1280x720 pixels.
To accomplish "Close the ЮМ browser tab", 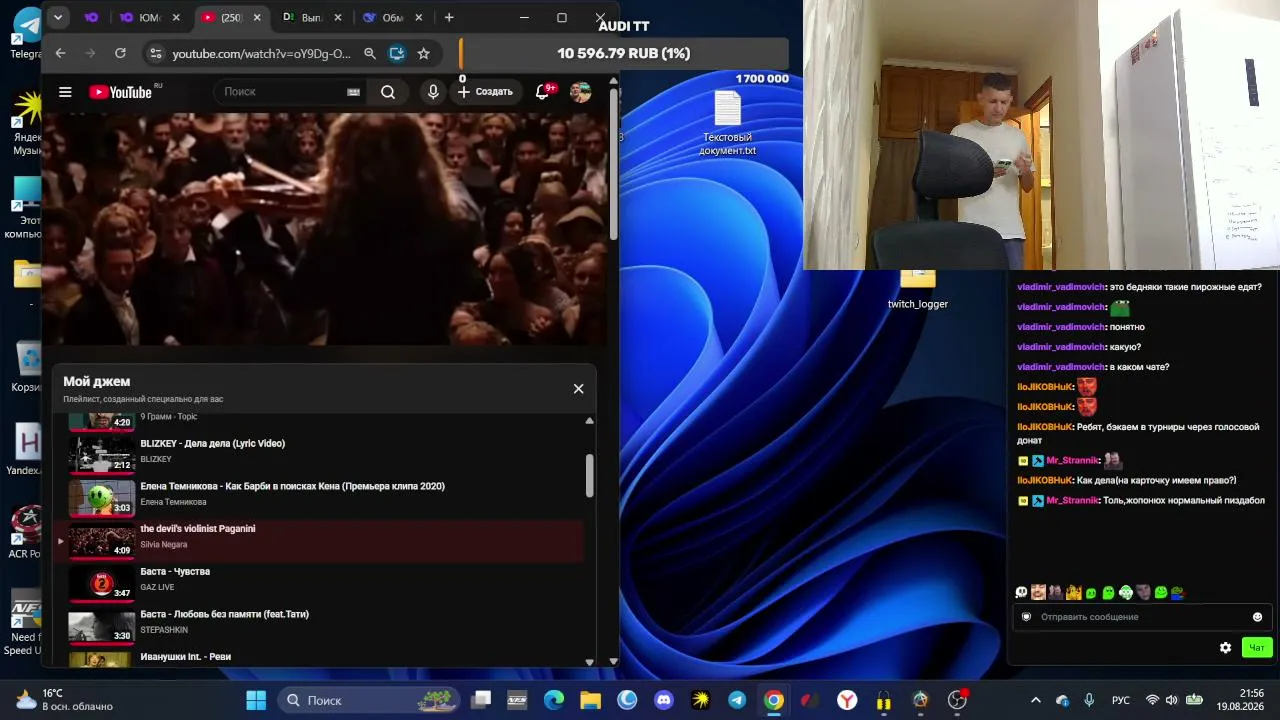I will click(x=176, y=17).
